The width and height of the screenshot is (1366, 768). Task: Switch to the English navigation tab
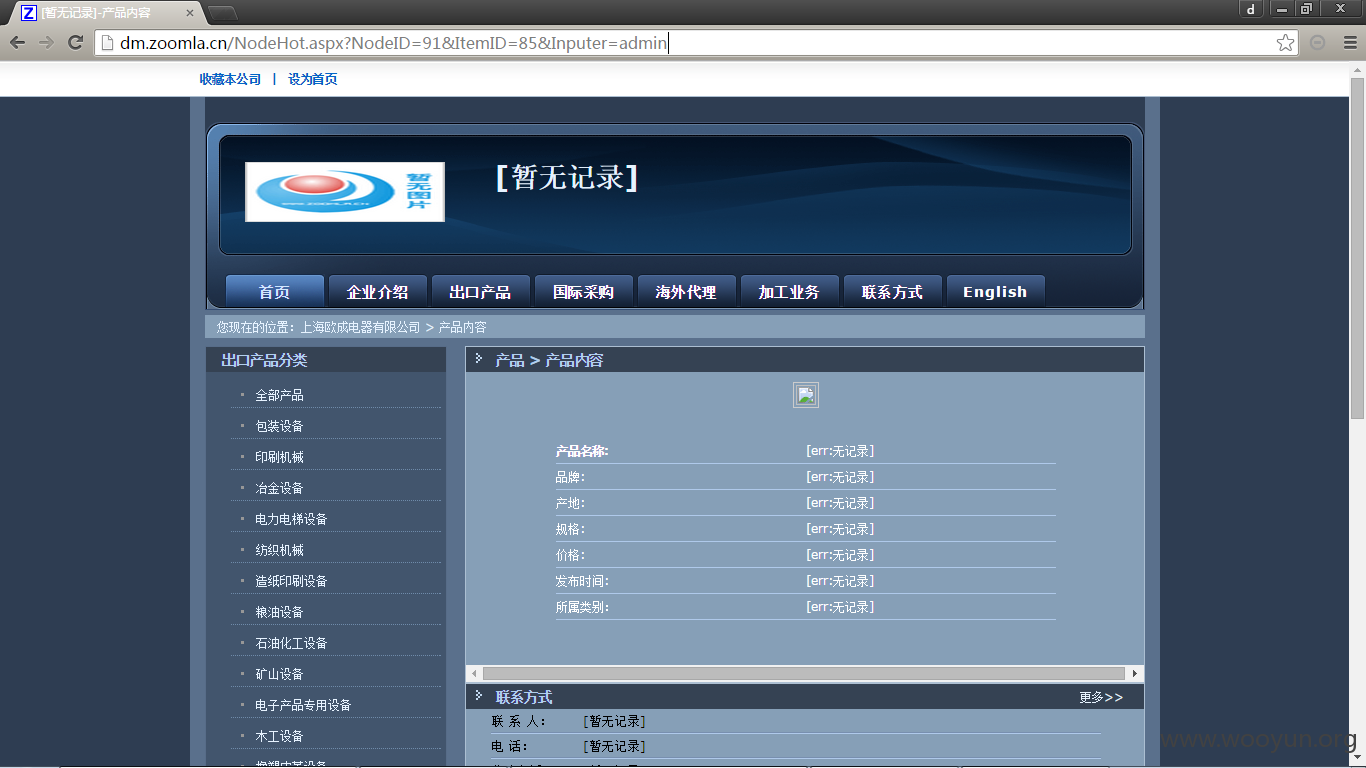pos(995,292)
